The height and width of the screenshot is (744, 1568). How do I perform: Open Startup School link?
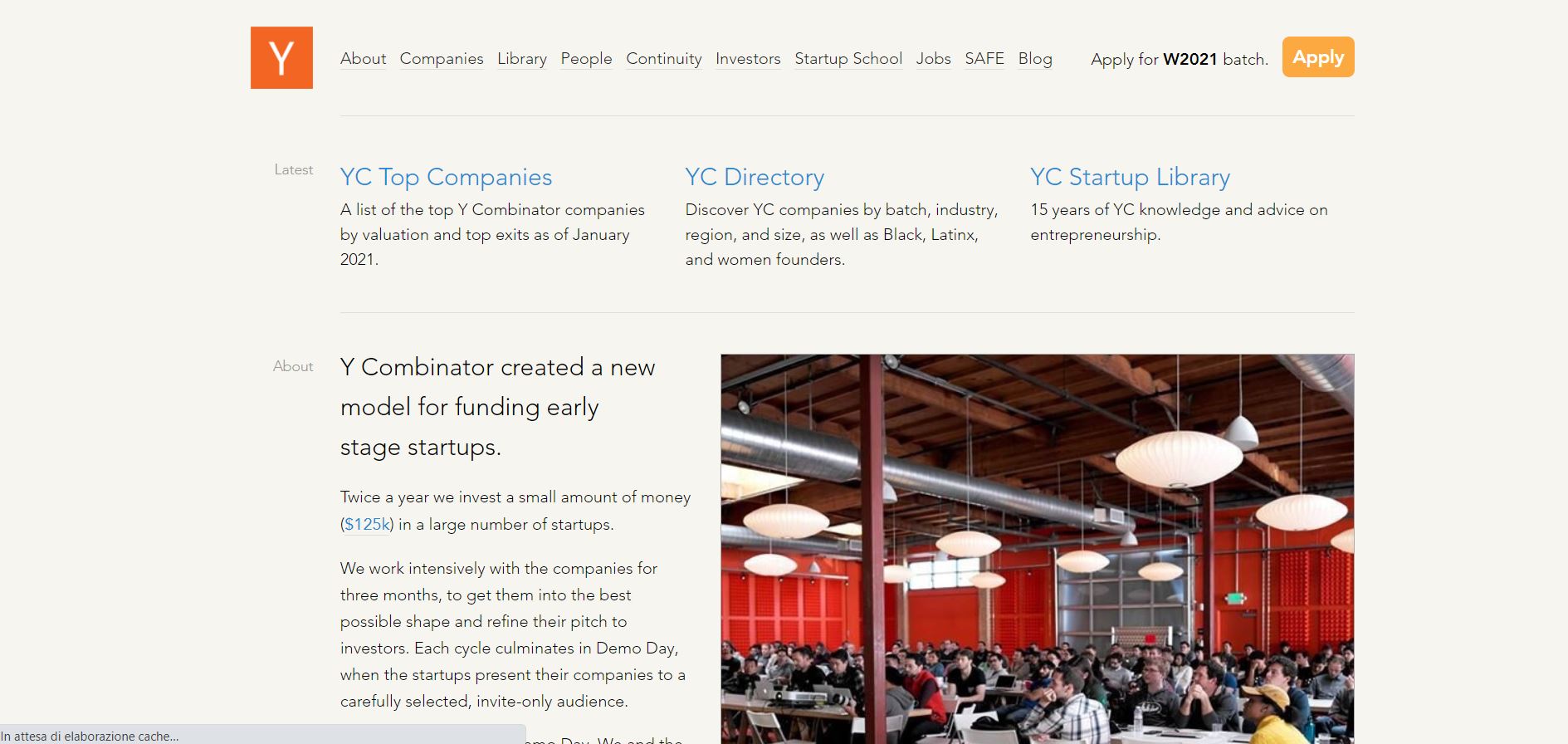[x=848, y=59]
